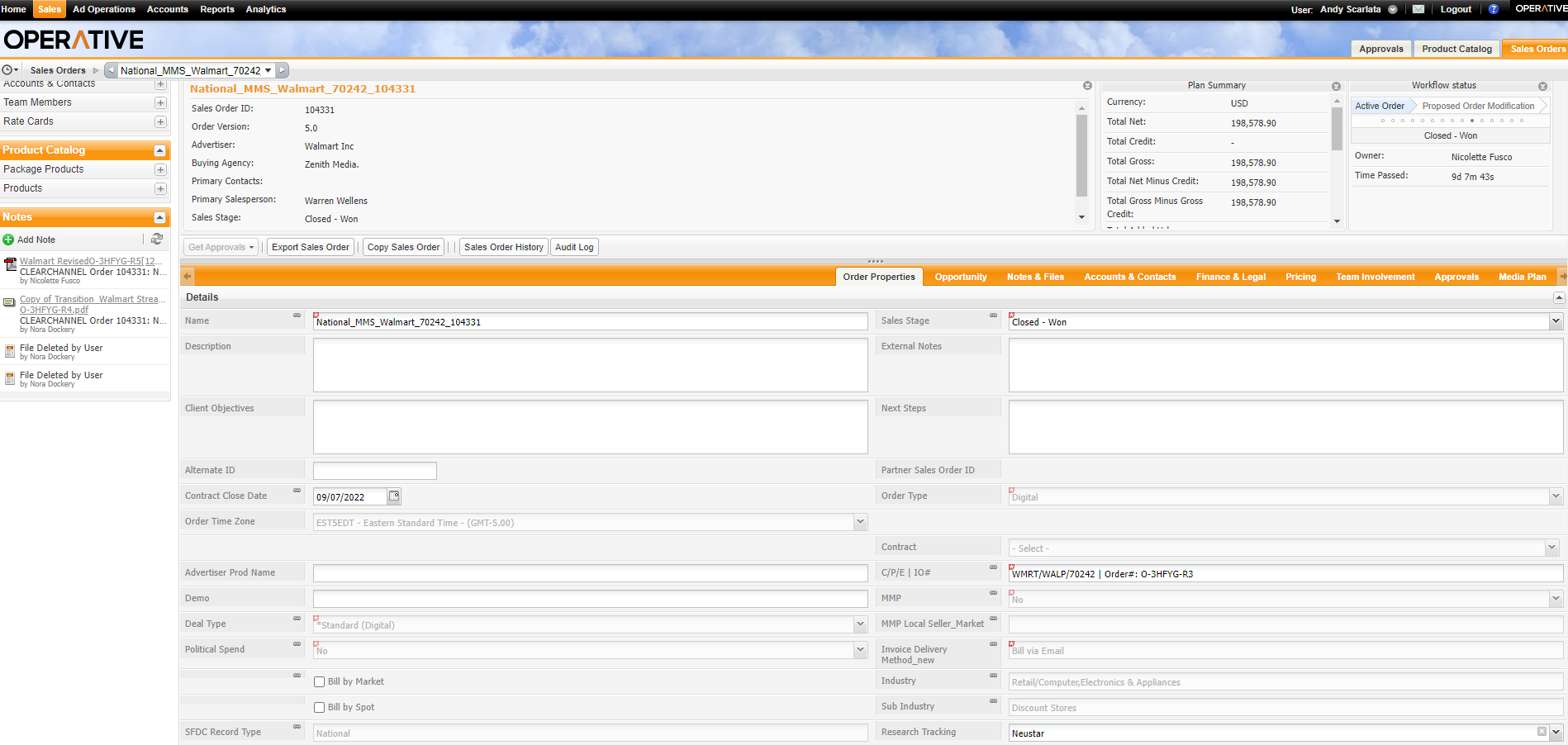
Task: Switch to the Media Plan tab
Action: point(1522,277)
